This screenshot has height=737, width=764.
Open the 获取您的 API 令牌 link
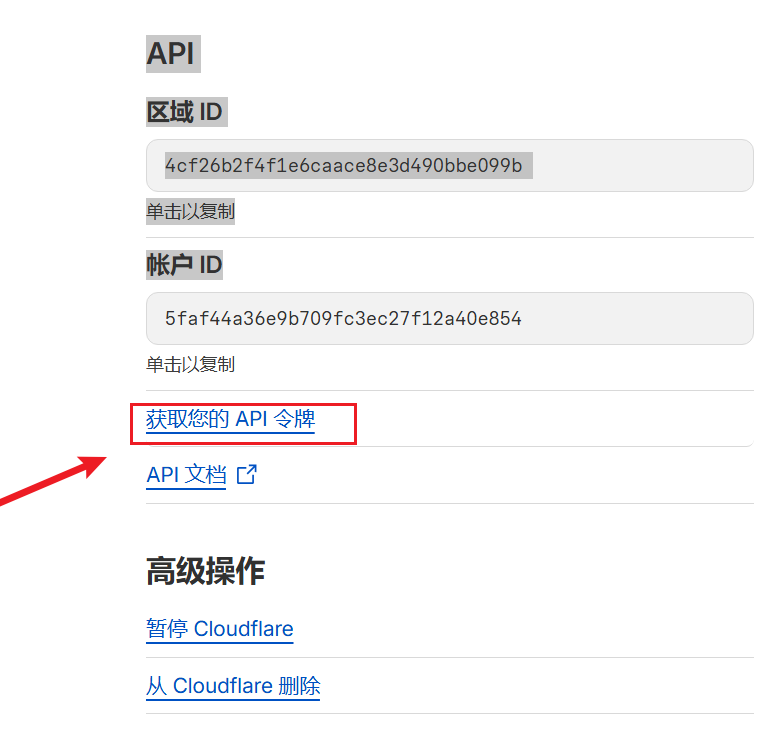point(230,420)
